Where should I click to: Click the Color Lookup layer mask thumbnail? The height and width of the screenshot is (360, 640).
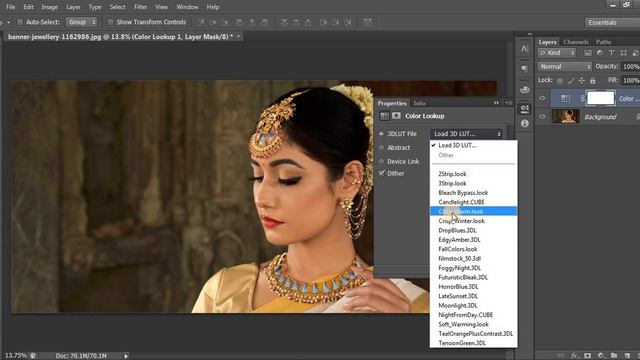pyautogui.click(x=600, y=98)
